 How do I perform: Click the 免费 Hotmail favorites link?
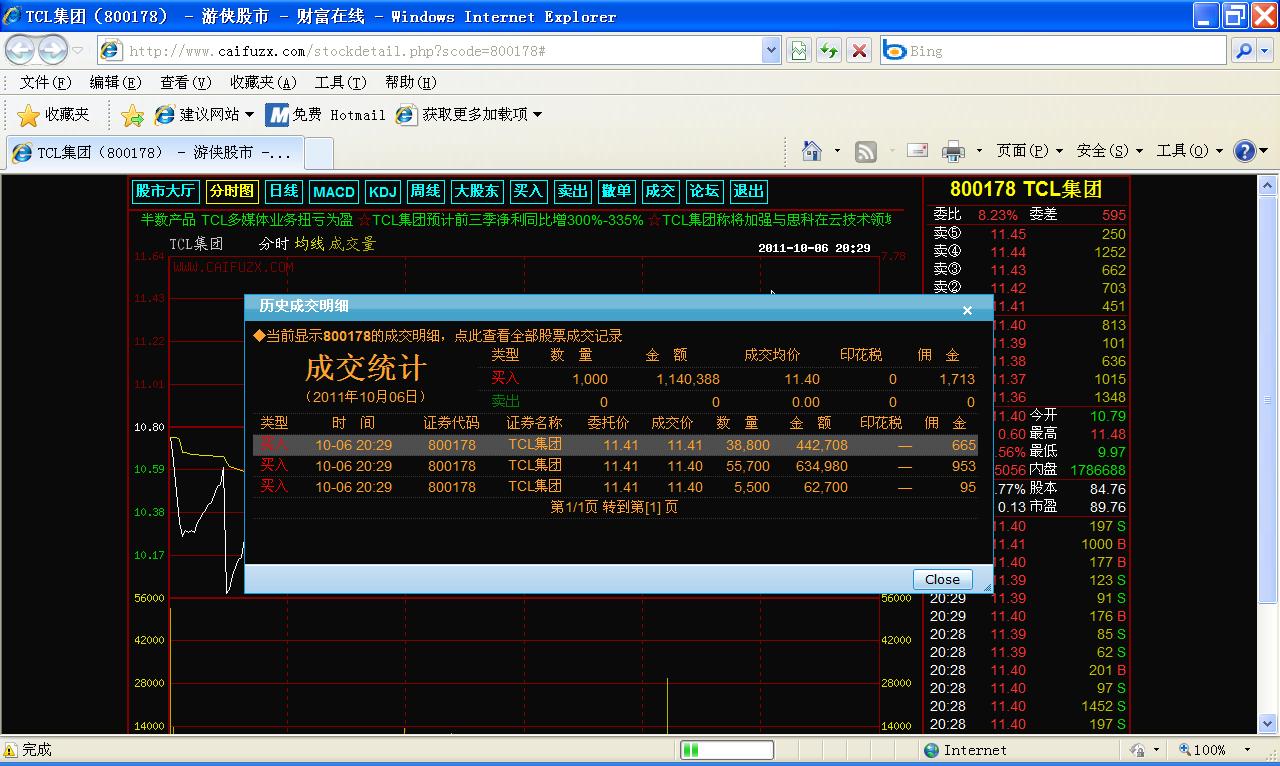pyautogui.click(x=325, y=115)
